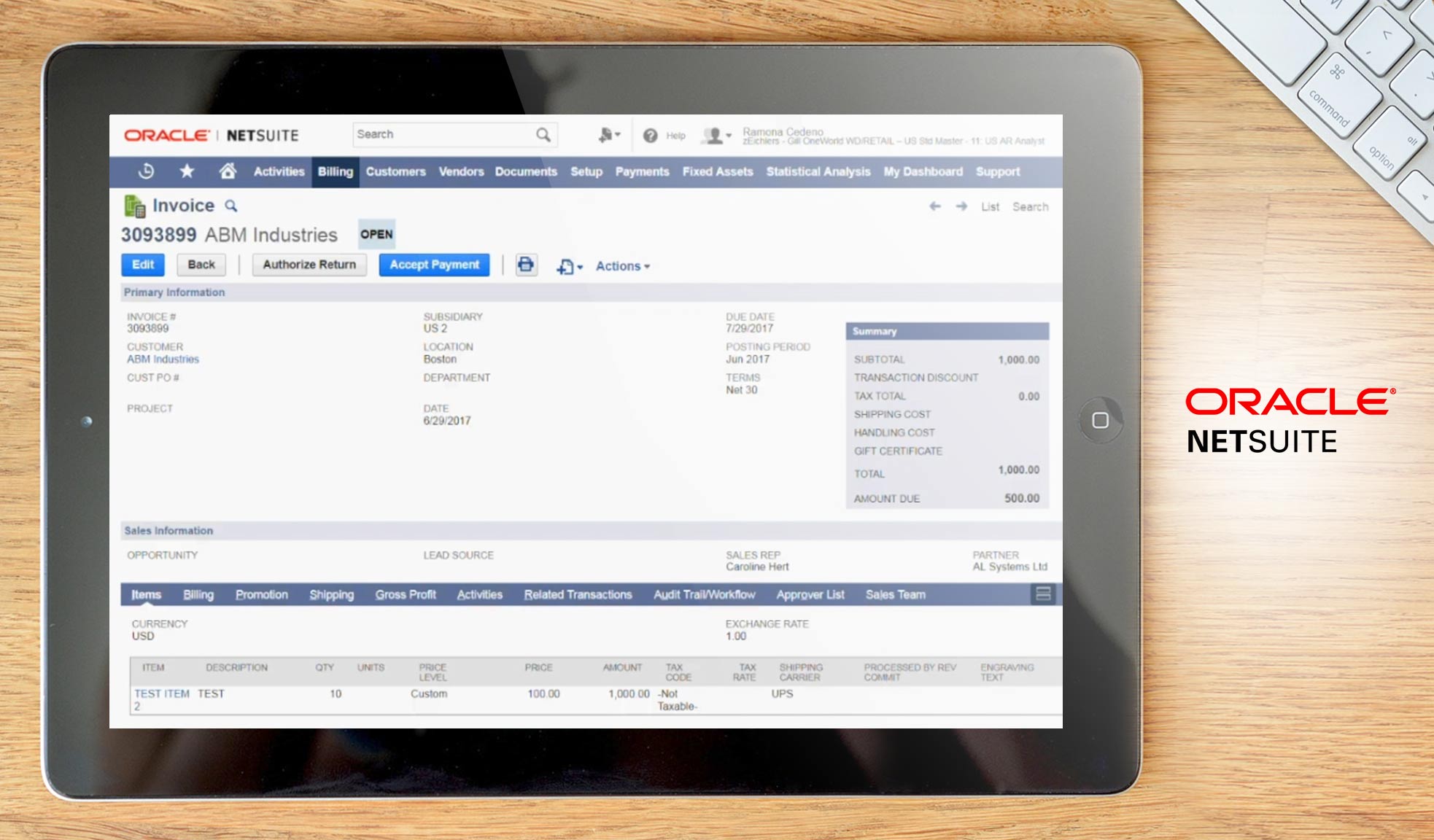Open the Customers menu in navigation bar
The image size is (1434, 840).
click(395, 171)
